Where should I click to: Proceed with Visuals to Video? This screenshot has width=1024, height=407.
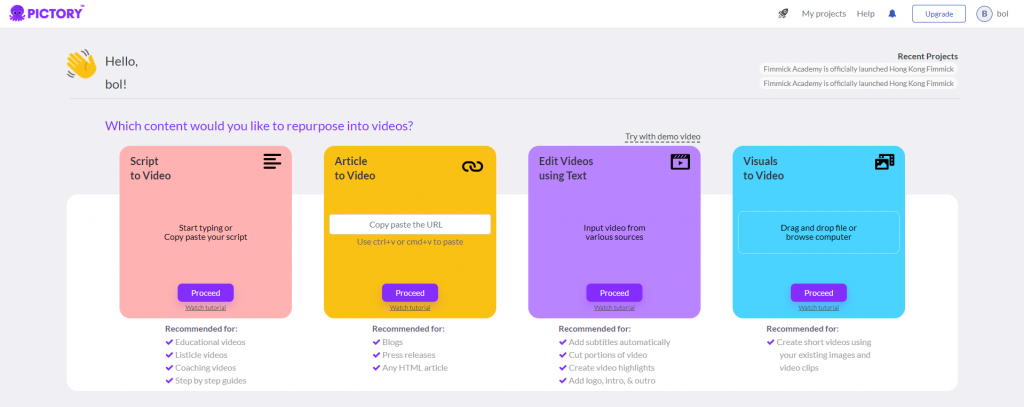point(819,293)
